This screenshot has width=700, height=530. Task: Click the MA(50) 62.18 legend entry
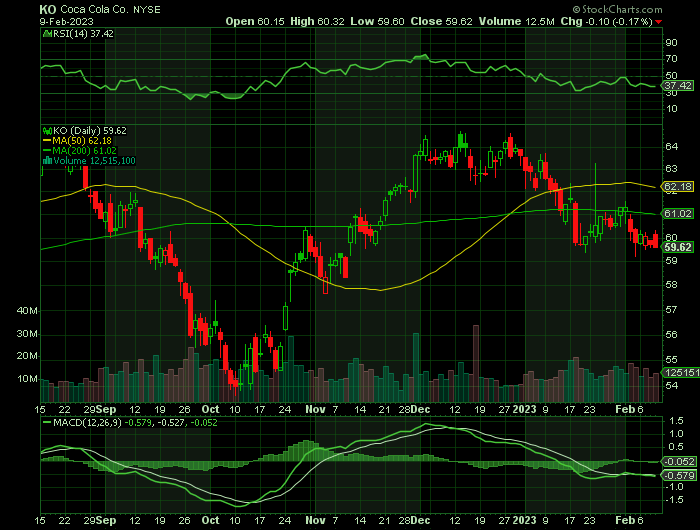pos(82,141)
